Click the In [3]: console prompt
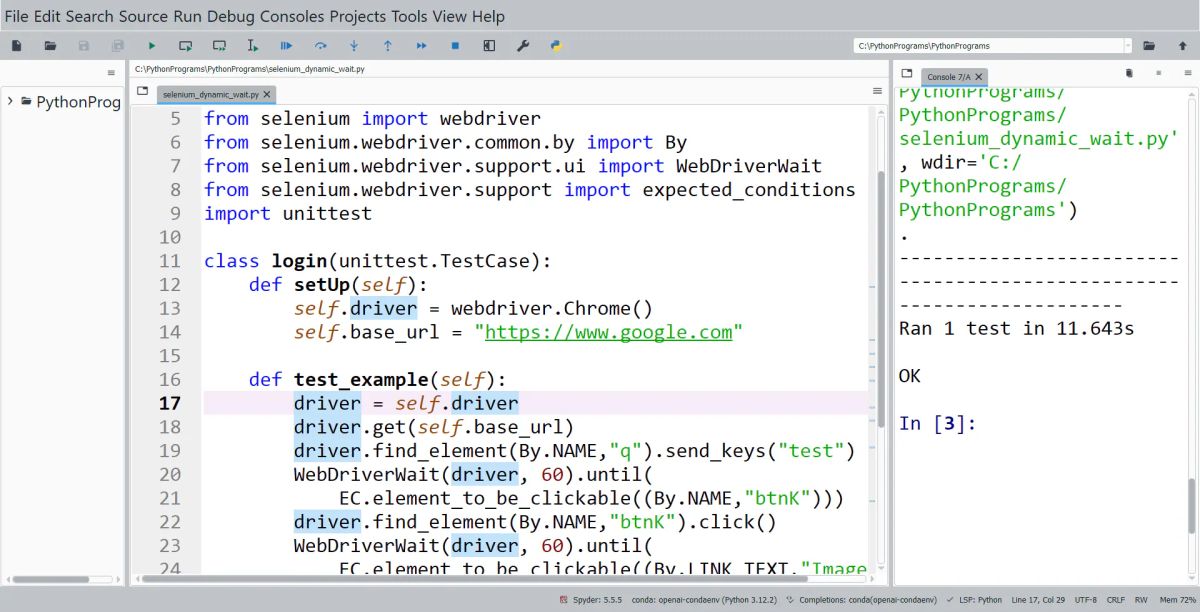Viewport: 1200px width, 612px height. tap(937, 423)
